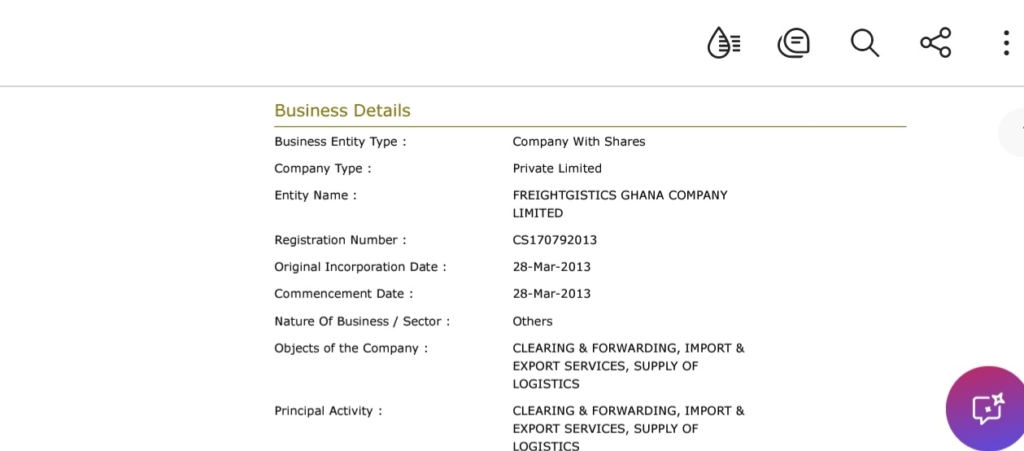Search within the document
Viewport: 1024px width, 451px height.
(x=864, y=43)
